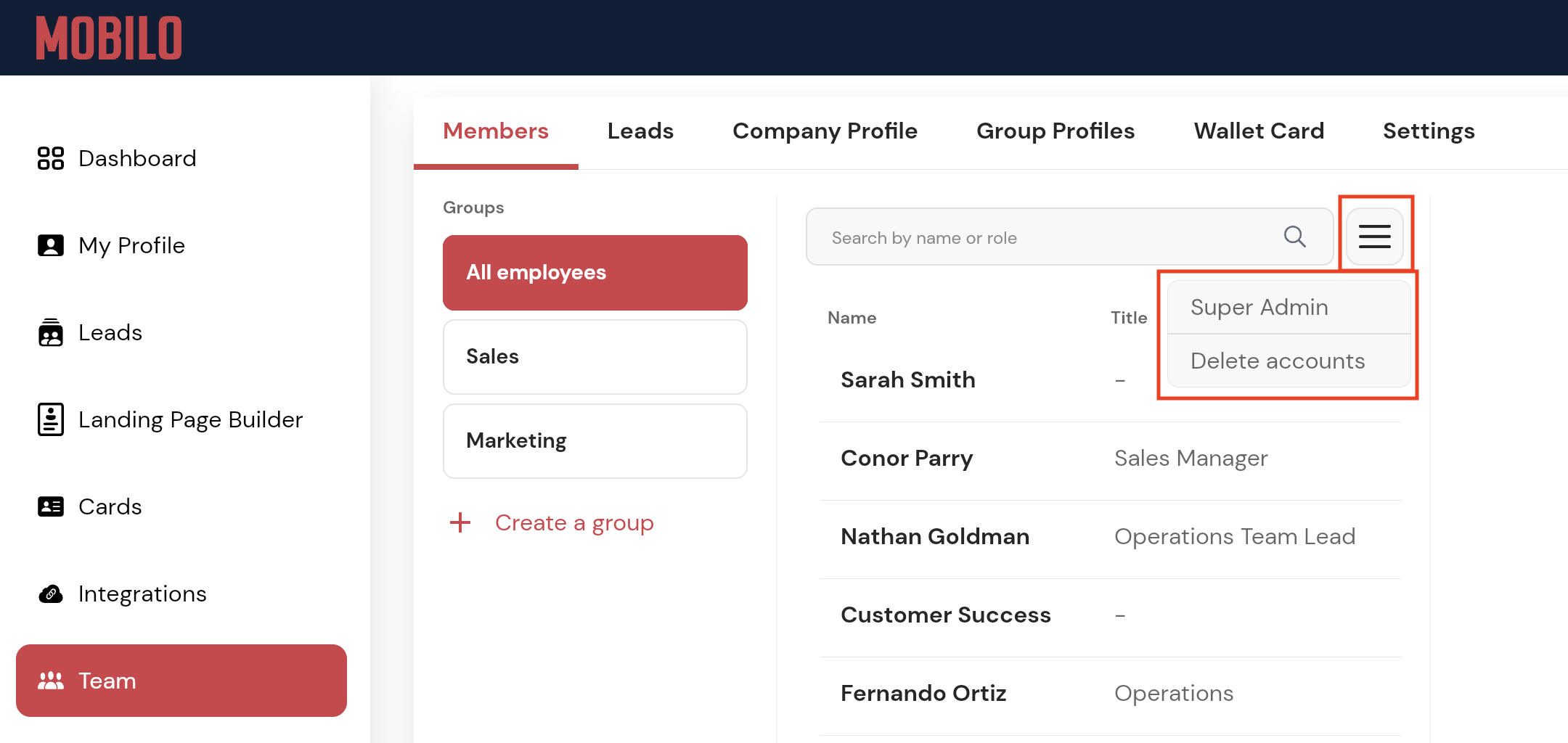The image size is (1568, 743).
Task: Go to My Profile in sidebar
Action: click(x=131, y=245)
